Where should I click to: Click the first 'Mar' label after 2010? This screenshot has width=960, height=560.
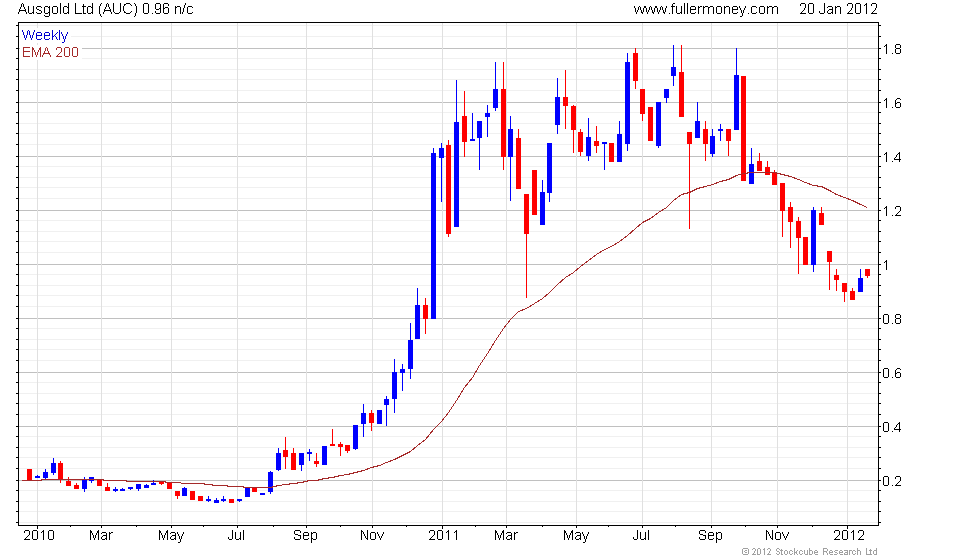pos(100,536)
